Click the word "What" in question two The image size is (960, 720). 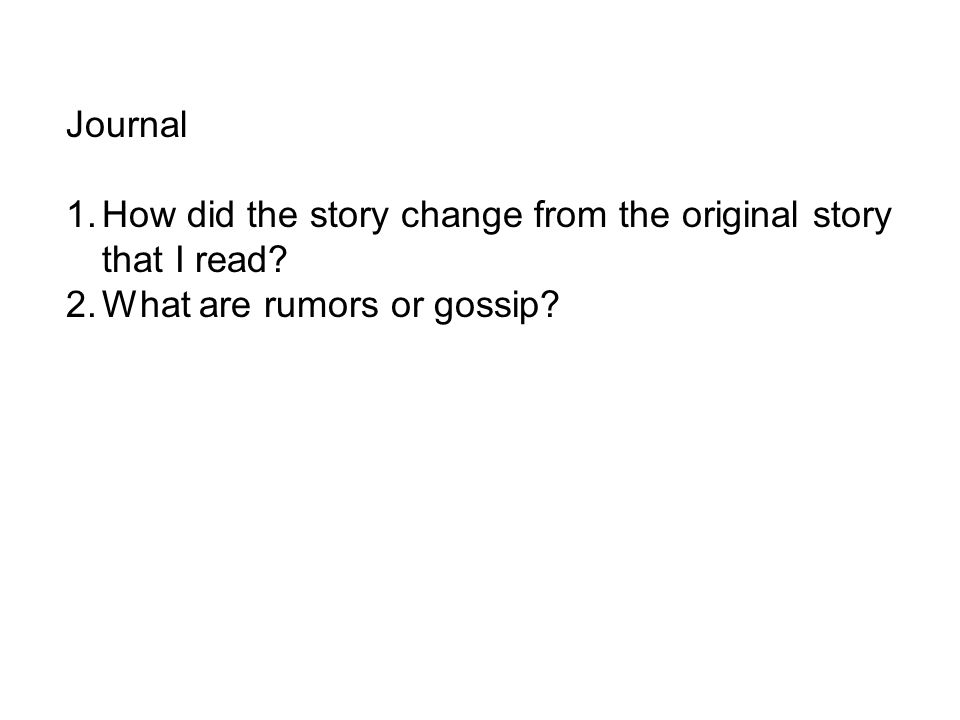146,305
